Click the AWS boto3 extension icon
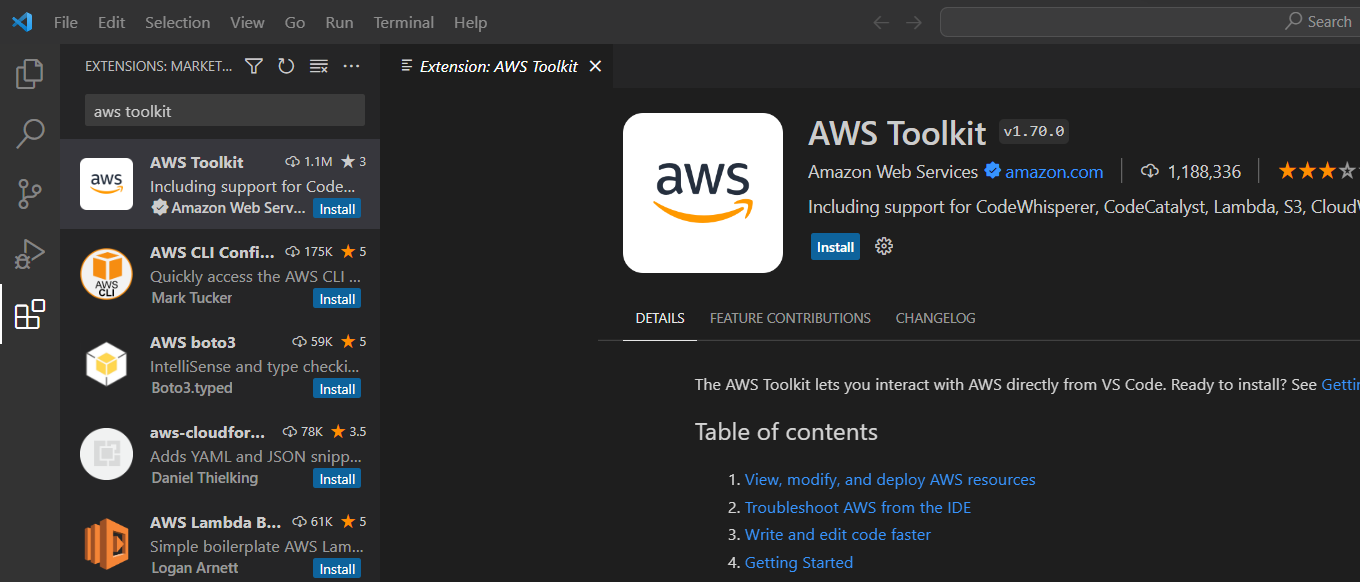This screenshot has height=582, width=1360. click(106, 364)
